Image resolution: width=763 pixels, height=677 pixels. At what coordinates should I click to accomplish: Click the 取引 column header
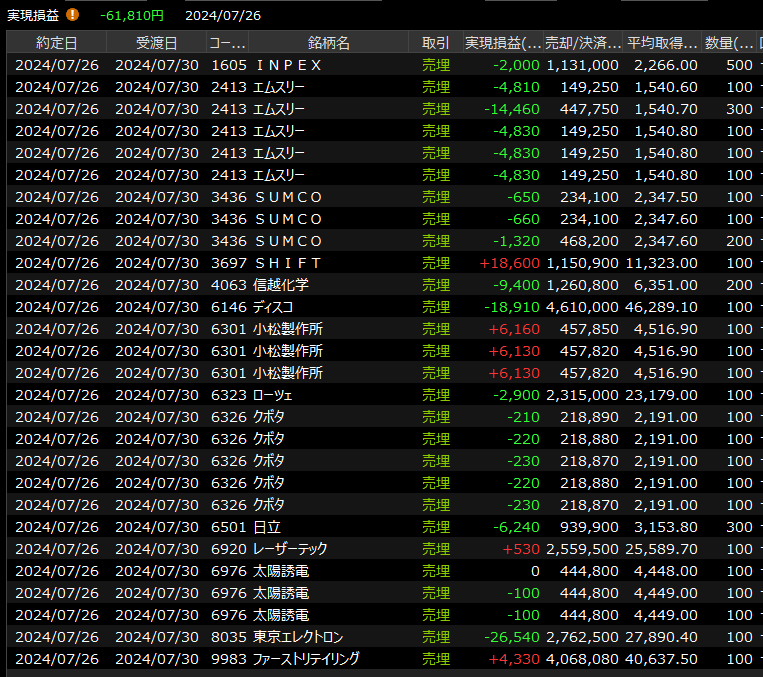click(435, 43)
